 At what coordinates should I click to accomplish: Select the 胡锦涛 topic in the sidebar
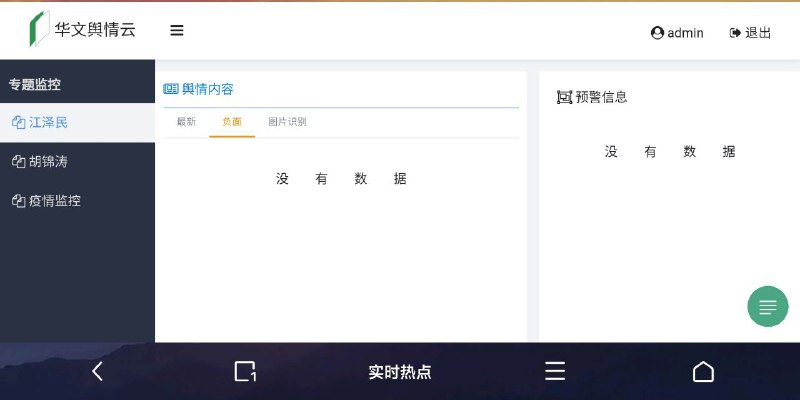[78, 162]
